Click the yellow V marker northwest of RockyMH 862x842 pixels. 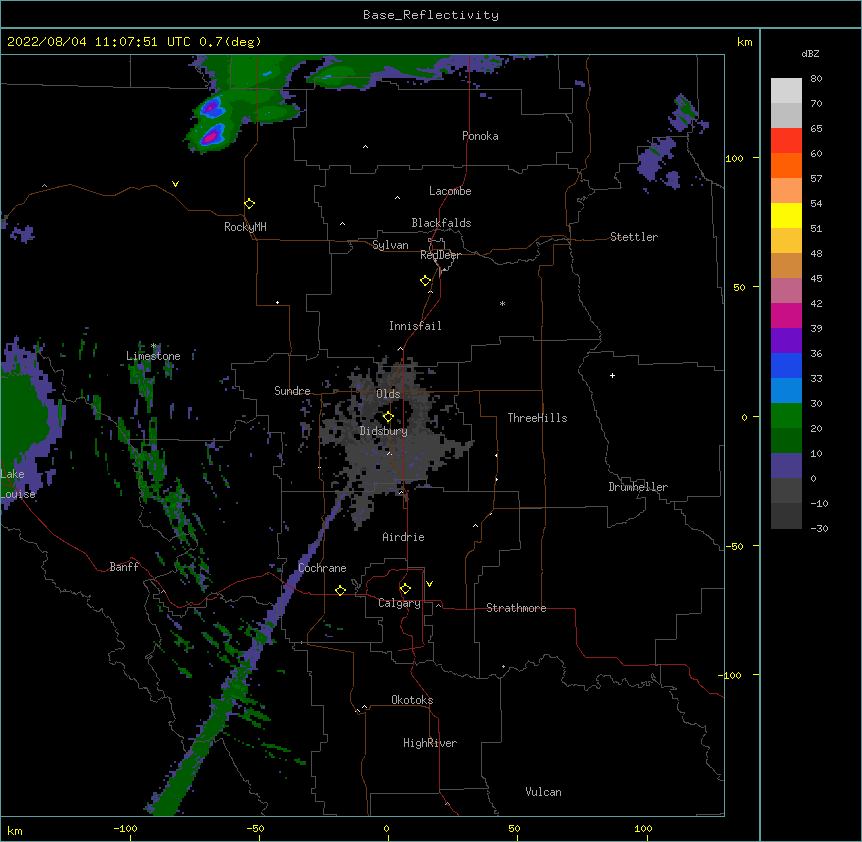pyautogui.click(x=175, y=184)
